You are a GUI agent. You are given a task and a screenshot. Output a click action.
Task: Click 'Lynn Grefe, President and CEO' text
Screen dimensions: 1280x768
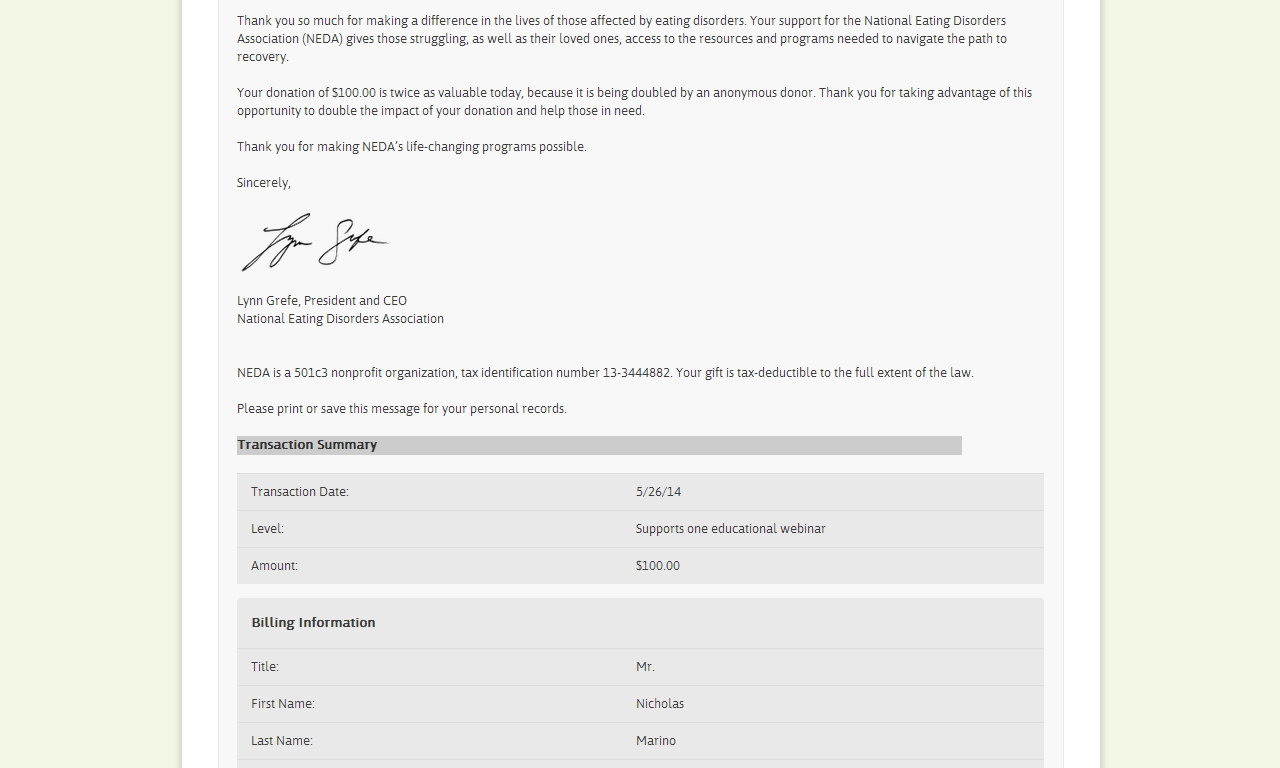[322, 301]
